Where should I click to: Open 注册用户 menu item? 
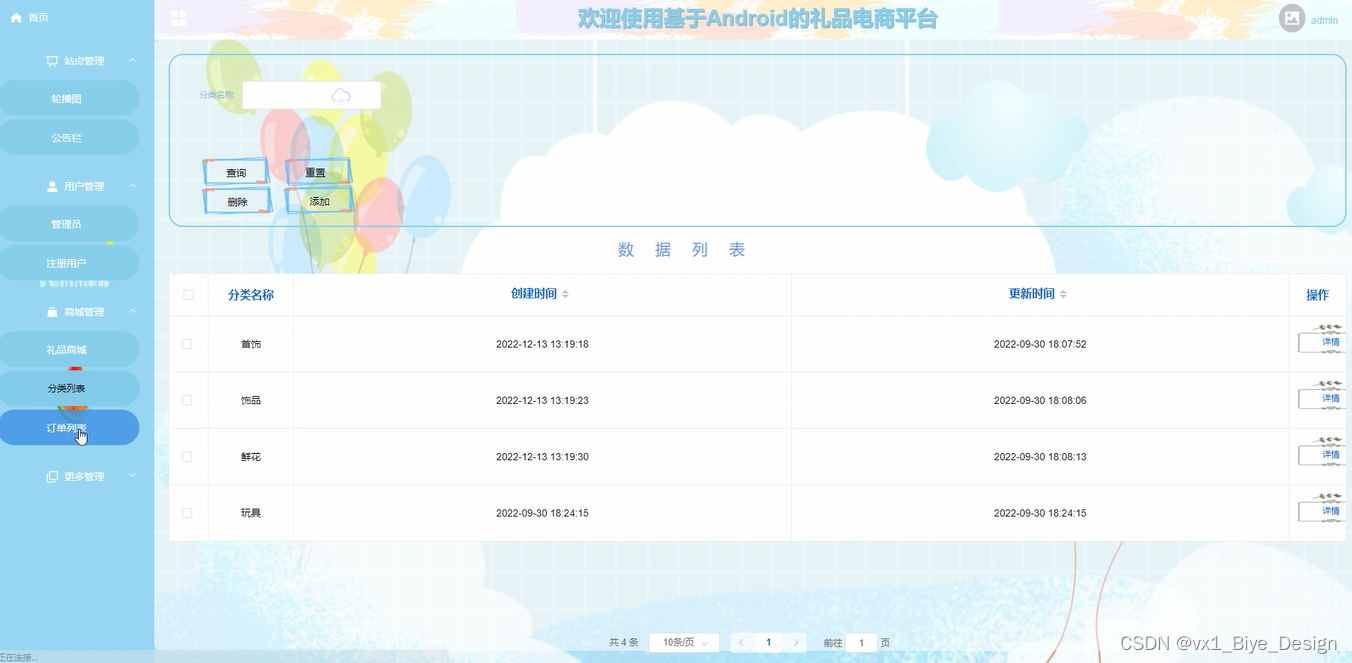(x=68, y=263)
